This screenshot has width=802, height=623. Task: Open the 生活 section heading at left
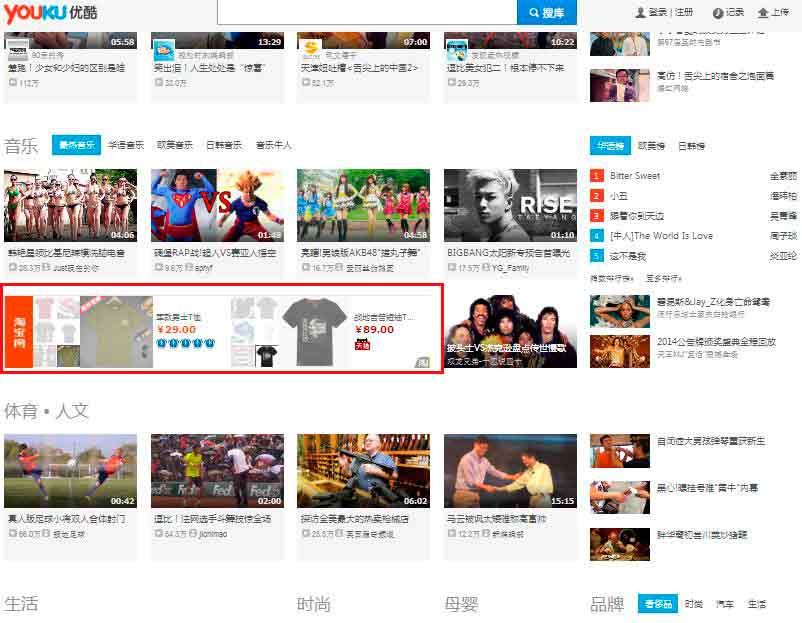coord(21,603)
